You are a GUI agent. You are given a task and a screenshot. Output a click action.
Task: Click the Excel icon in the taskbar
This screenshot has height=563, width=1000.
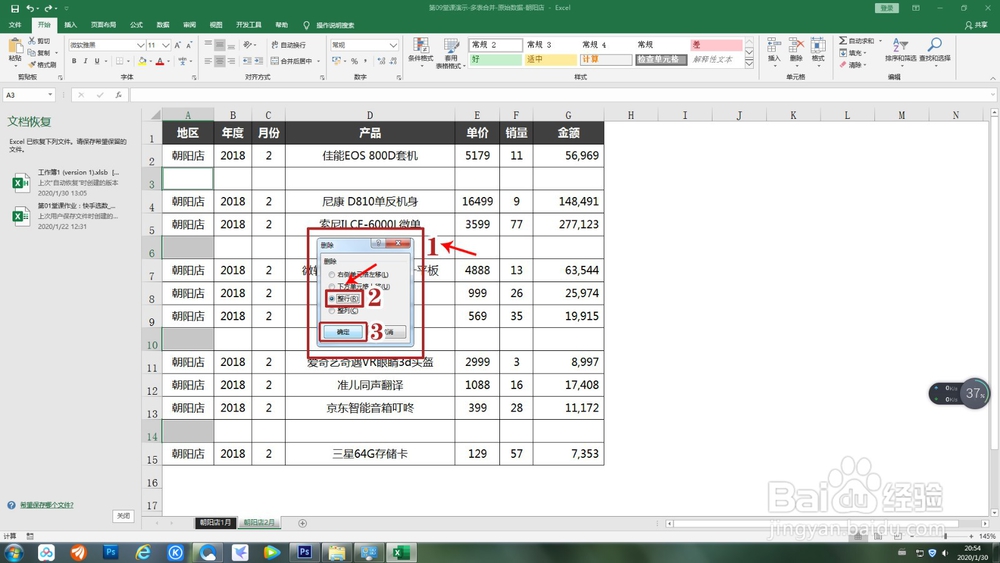tap(401, 552)
